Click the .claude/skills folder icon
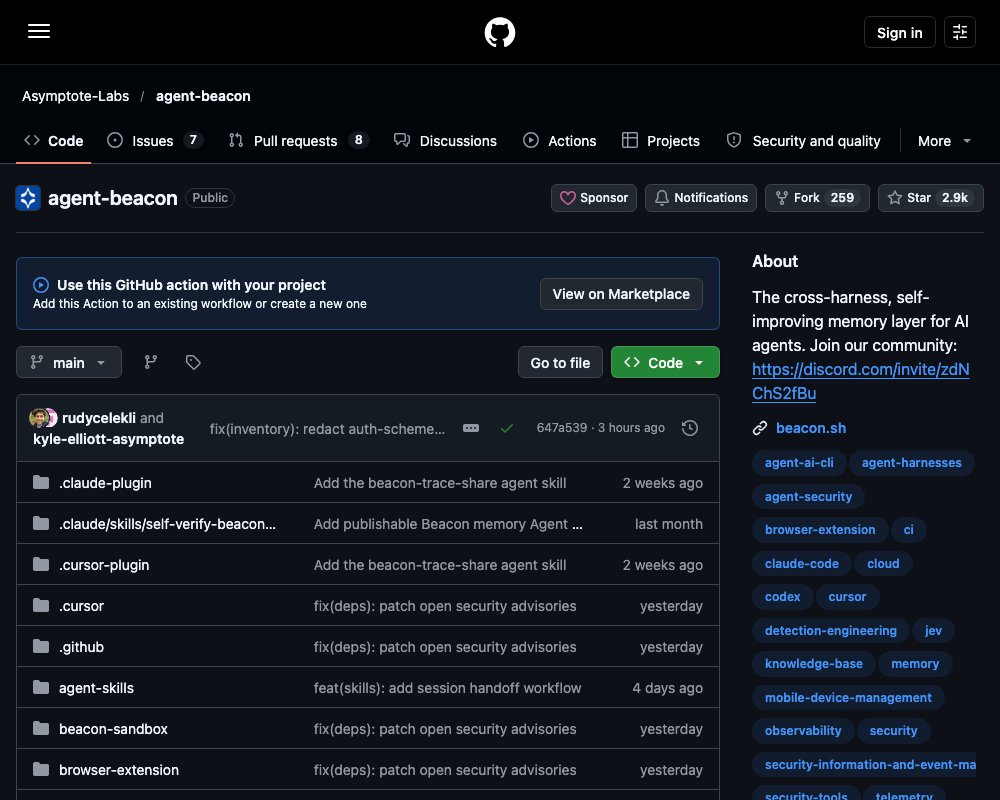Image resolution: width=1000 pixels, height=800 pixels. click(x=41, y=524)
